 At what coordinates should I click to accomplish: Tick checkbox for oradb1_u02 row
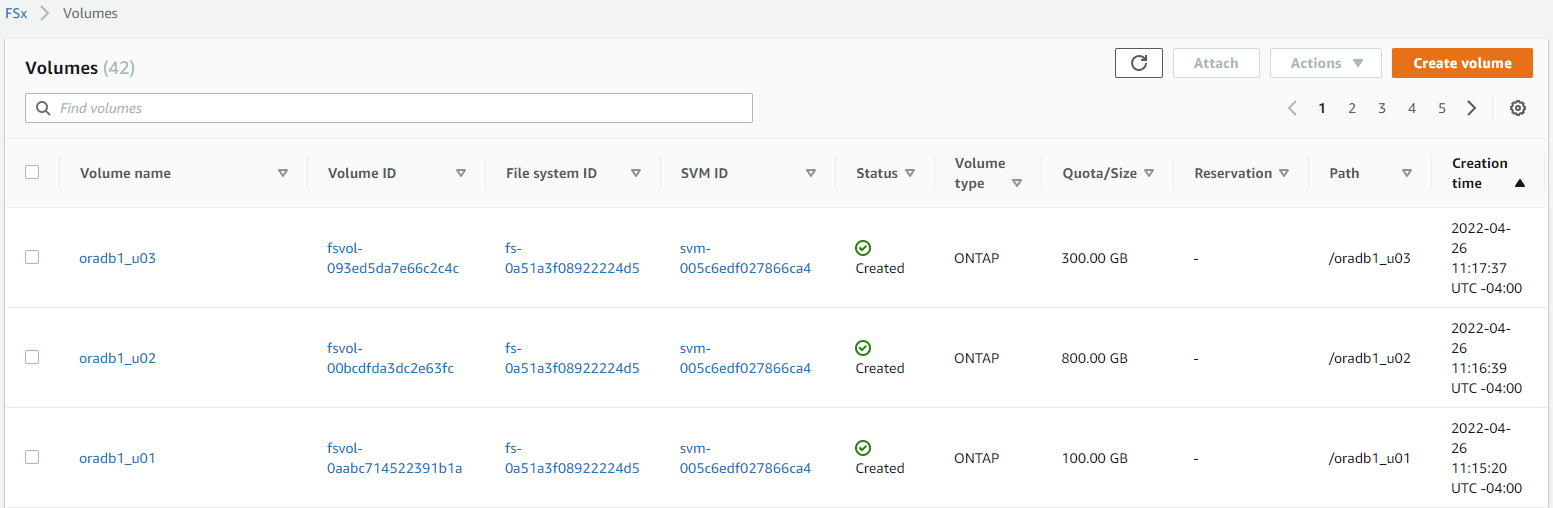(x=32, y=357)
